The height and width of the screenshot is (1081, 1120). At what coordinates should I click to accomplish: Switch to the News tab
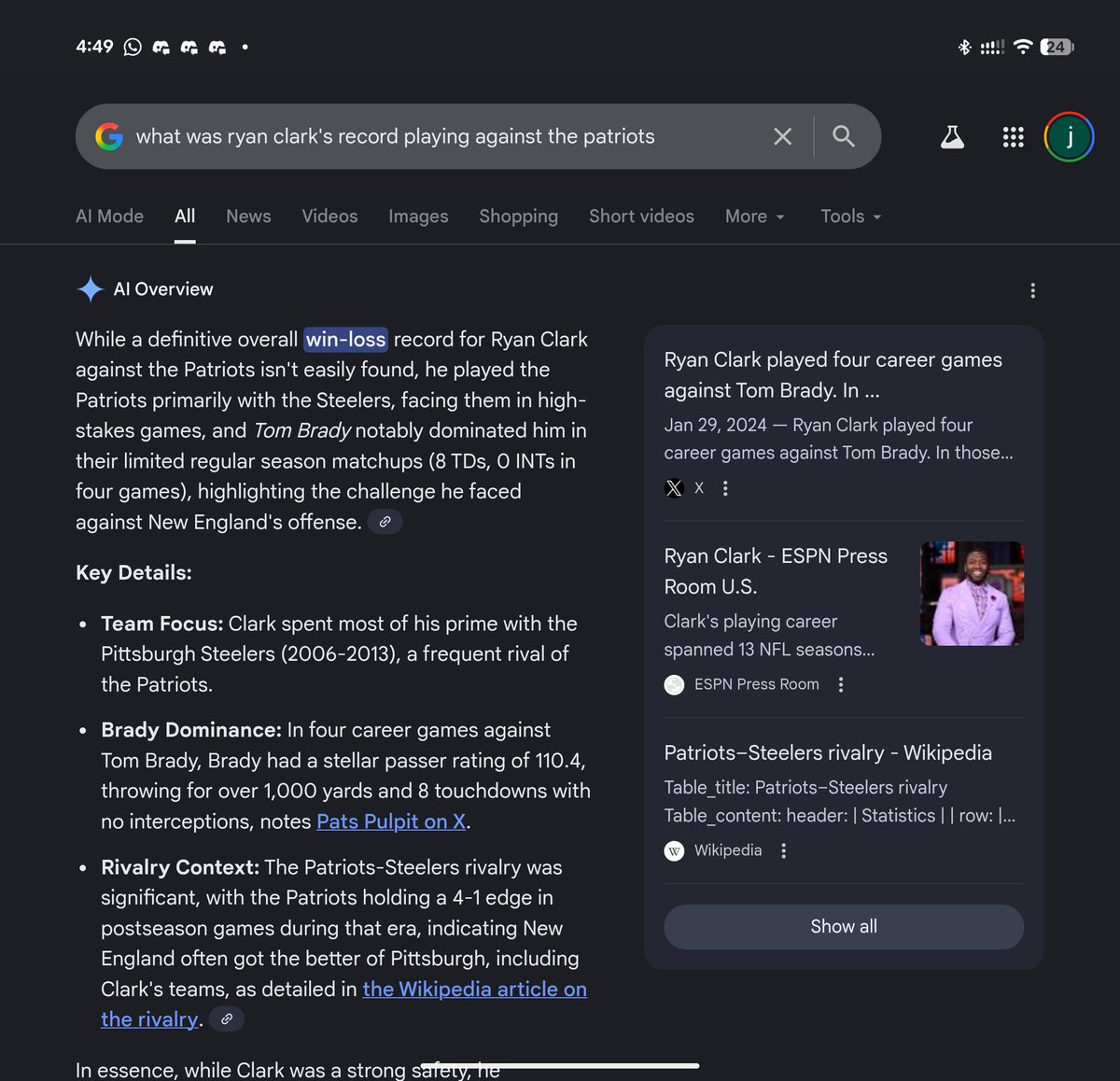(248, 216)
